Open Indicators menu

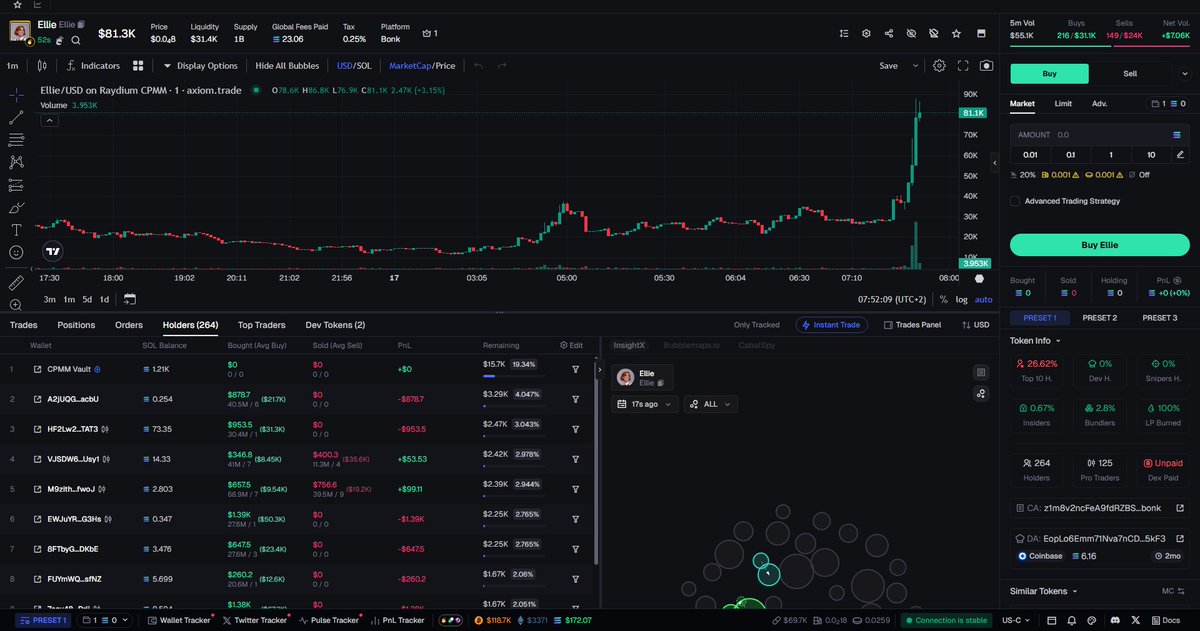tap(92, 66)
